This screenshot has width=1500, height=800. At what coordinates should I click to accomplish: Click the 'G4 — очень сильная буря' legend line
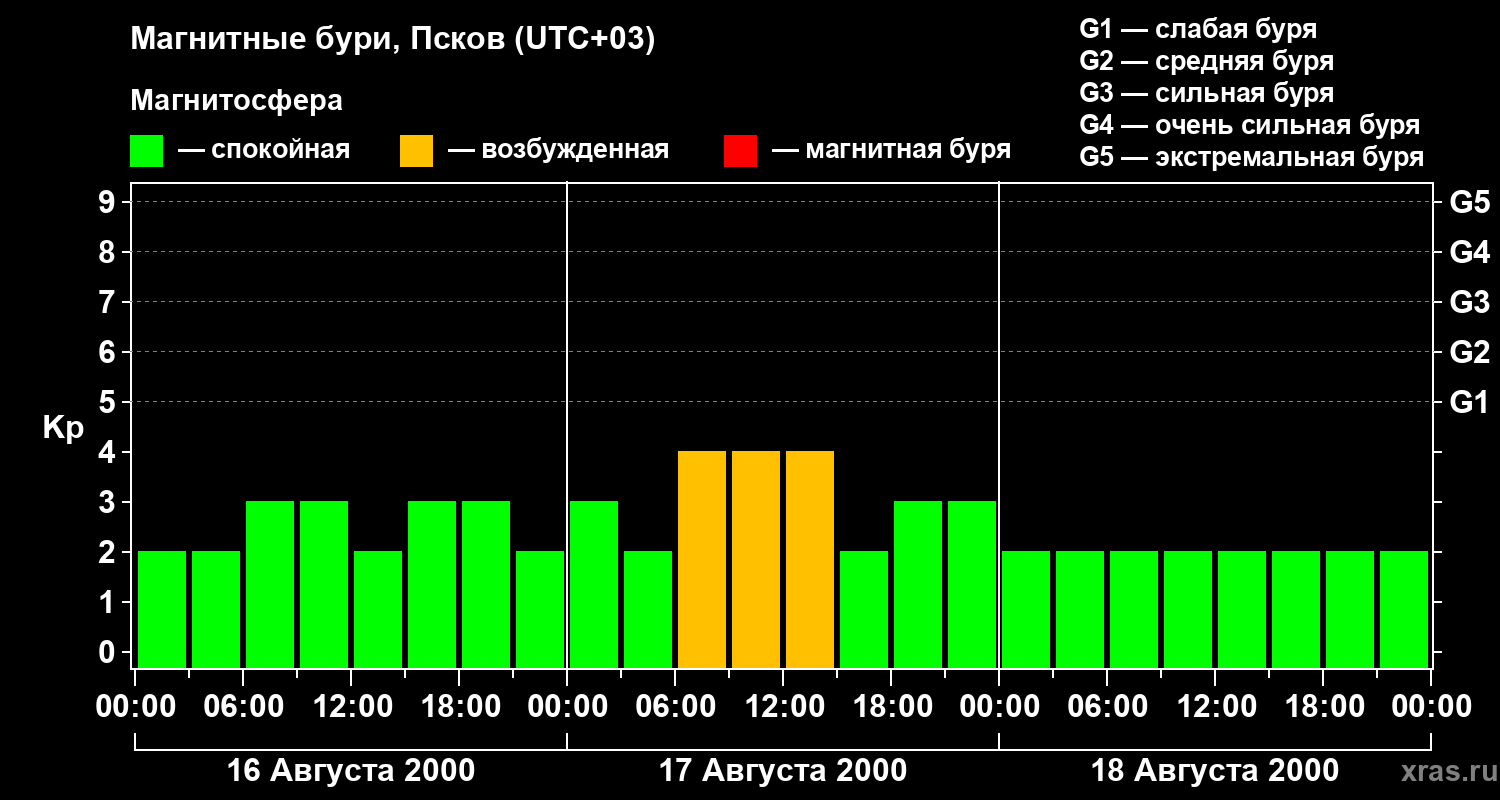[1250, 125]
